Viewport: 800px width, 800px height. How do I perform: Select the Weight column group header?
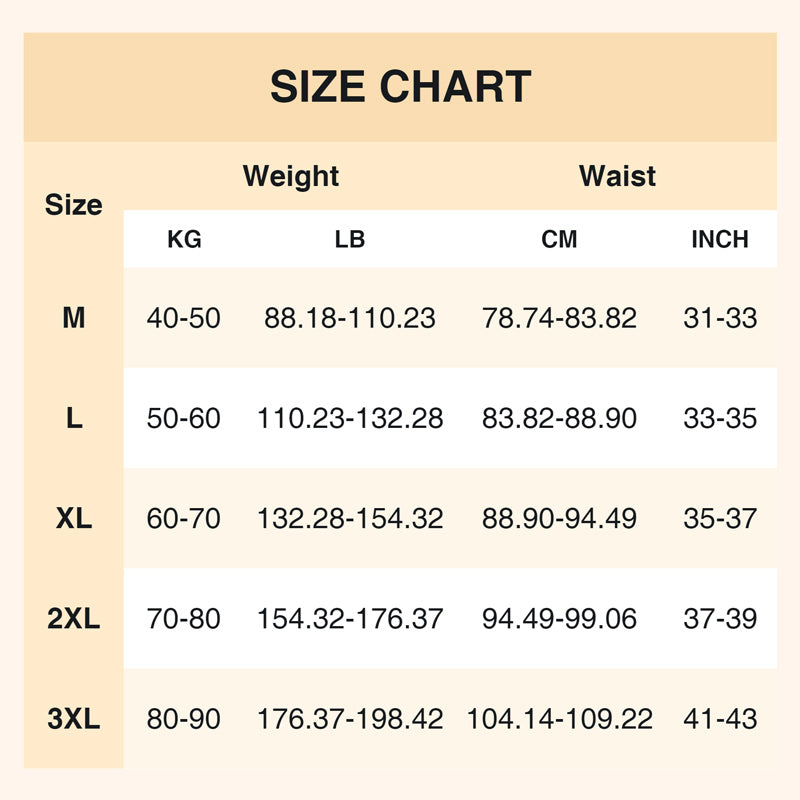[291, 177]
